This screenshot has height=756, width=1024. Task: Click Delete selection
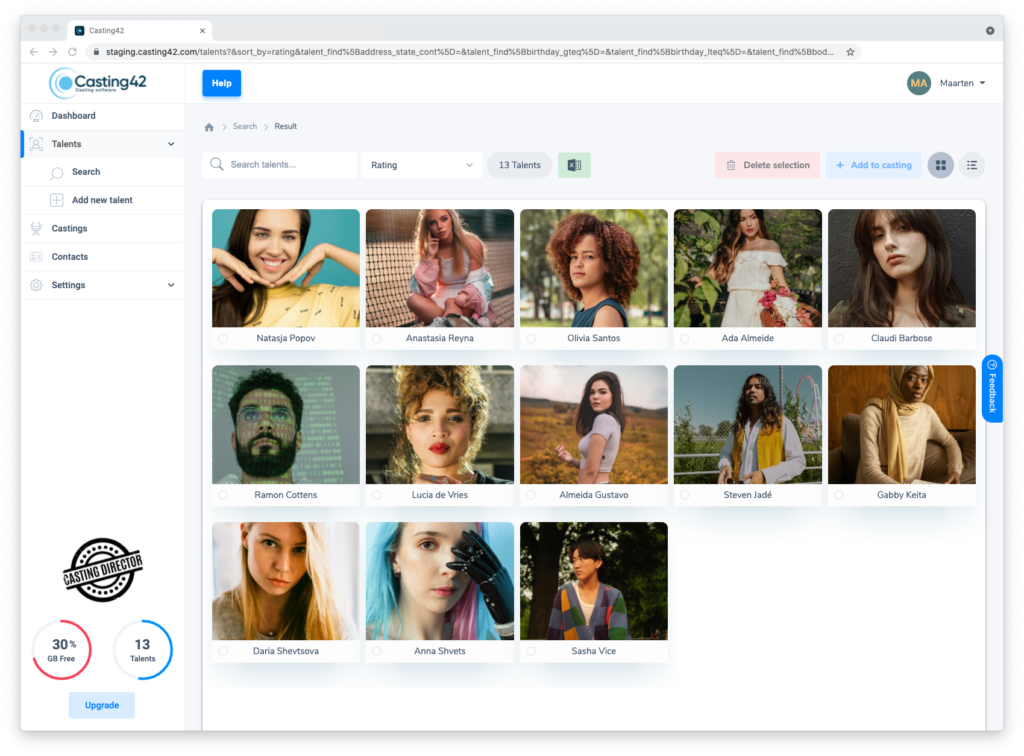767,165
